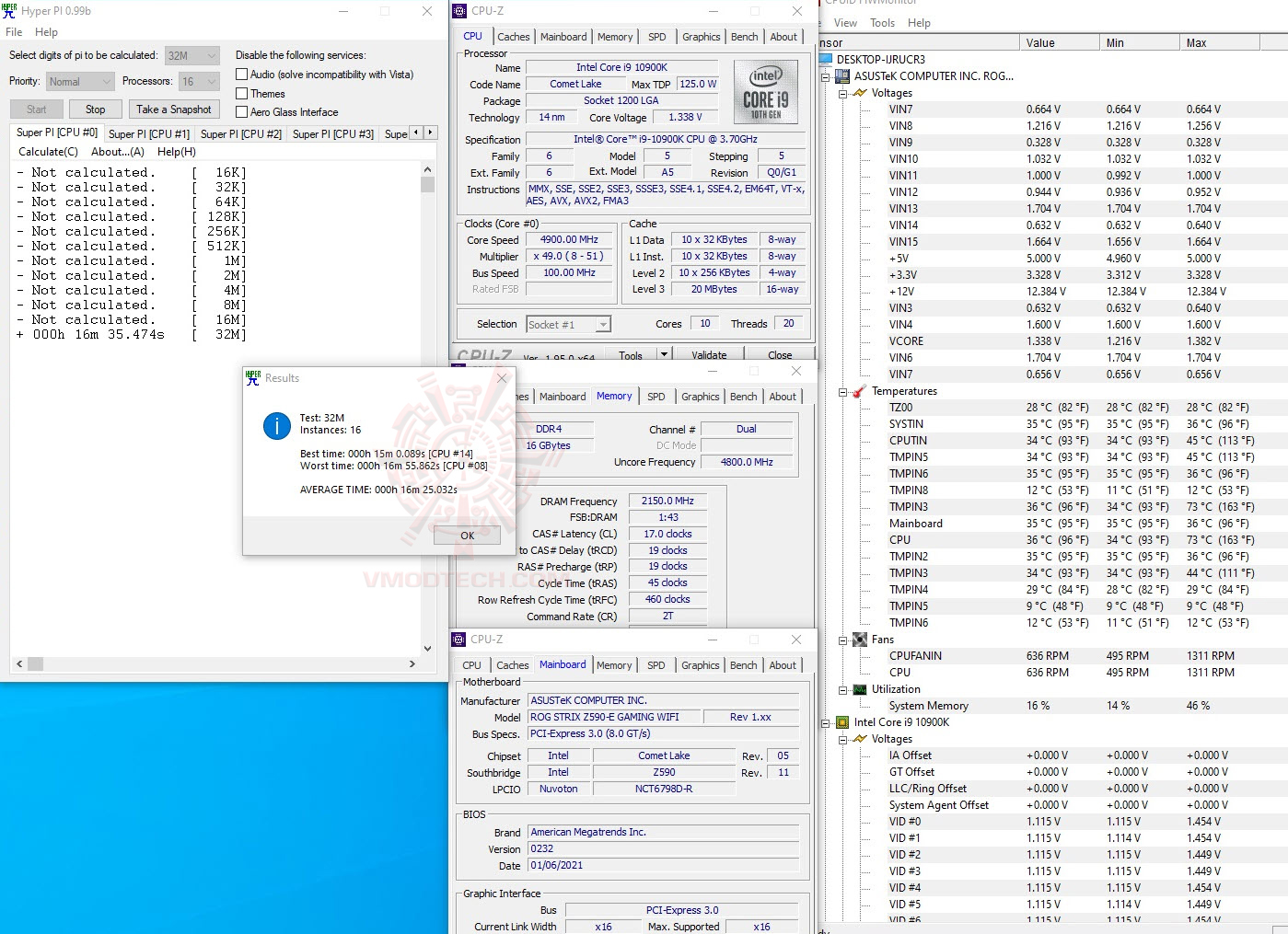
Task: Click the Hyper PI vertical scrollbar down arrow
Action: point(427,648)
